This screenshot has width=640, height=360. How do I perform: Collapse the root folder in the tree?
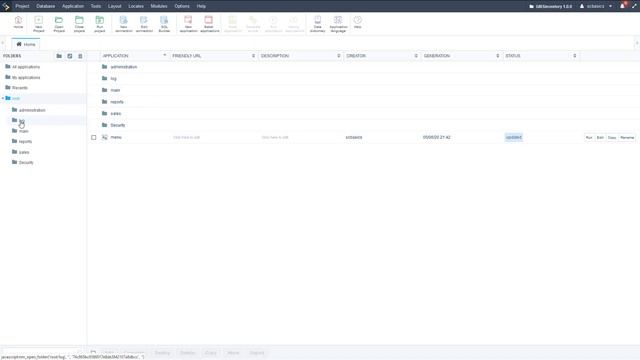click(x=3, y=98)
